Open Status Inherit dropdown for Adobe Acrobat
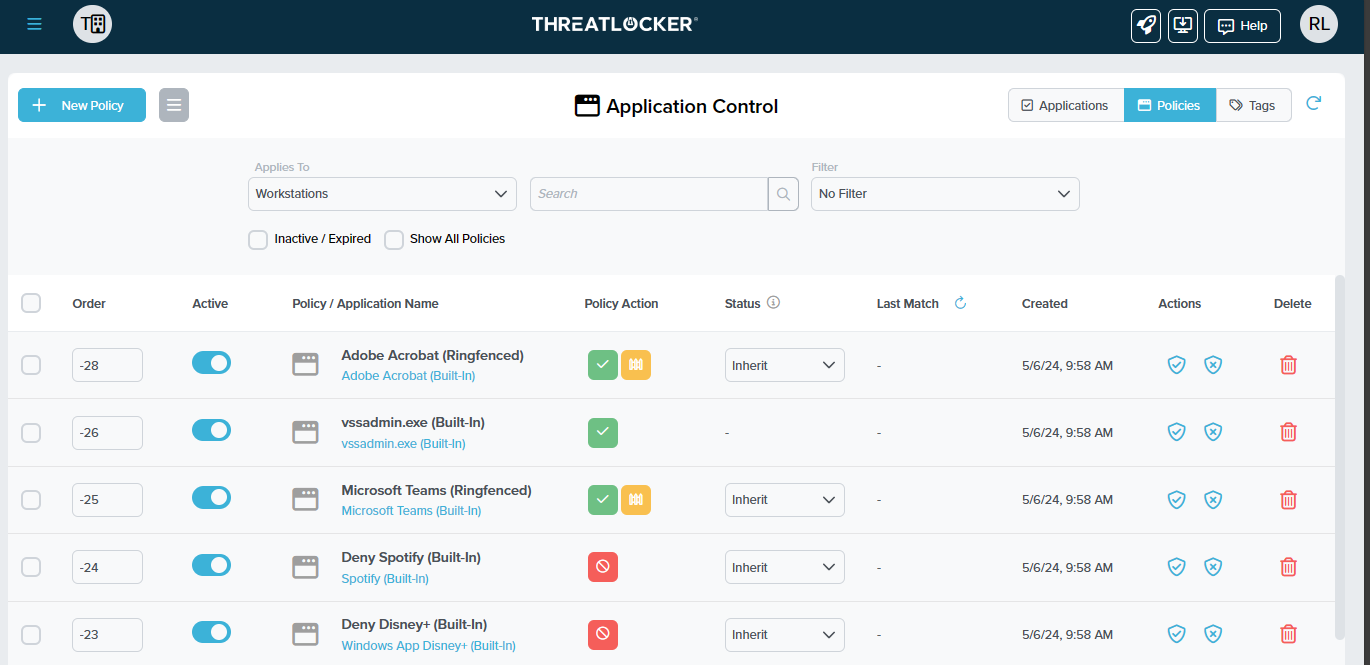Image resolution: width=1370 pixels, height=665 pixels. [x=785, y=365]
